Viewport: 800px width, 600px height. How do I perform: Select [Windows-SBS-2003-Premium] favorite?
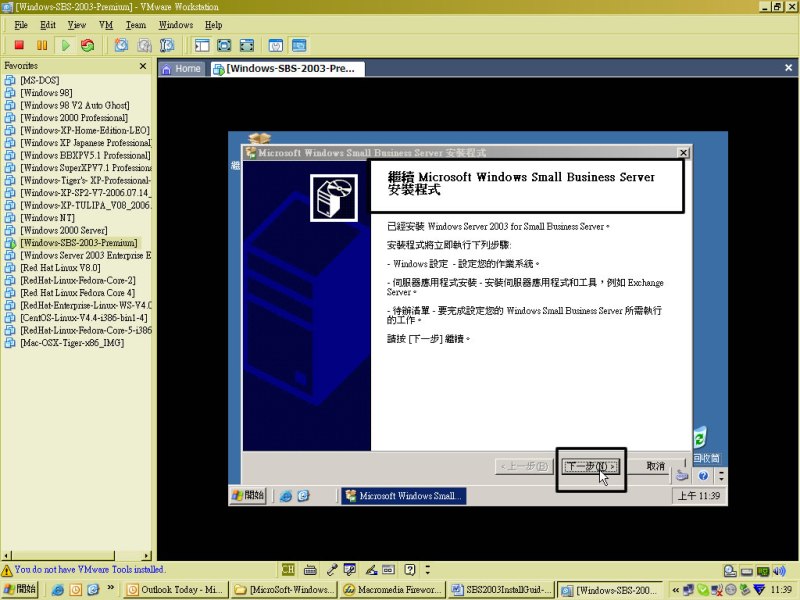point(79,243)
